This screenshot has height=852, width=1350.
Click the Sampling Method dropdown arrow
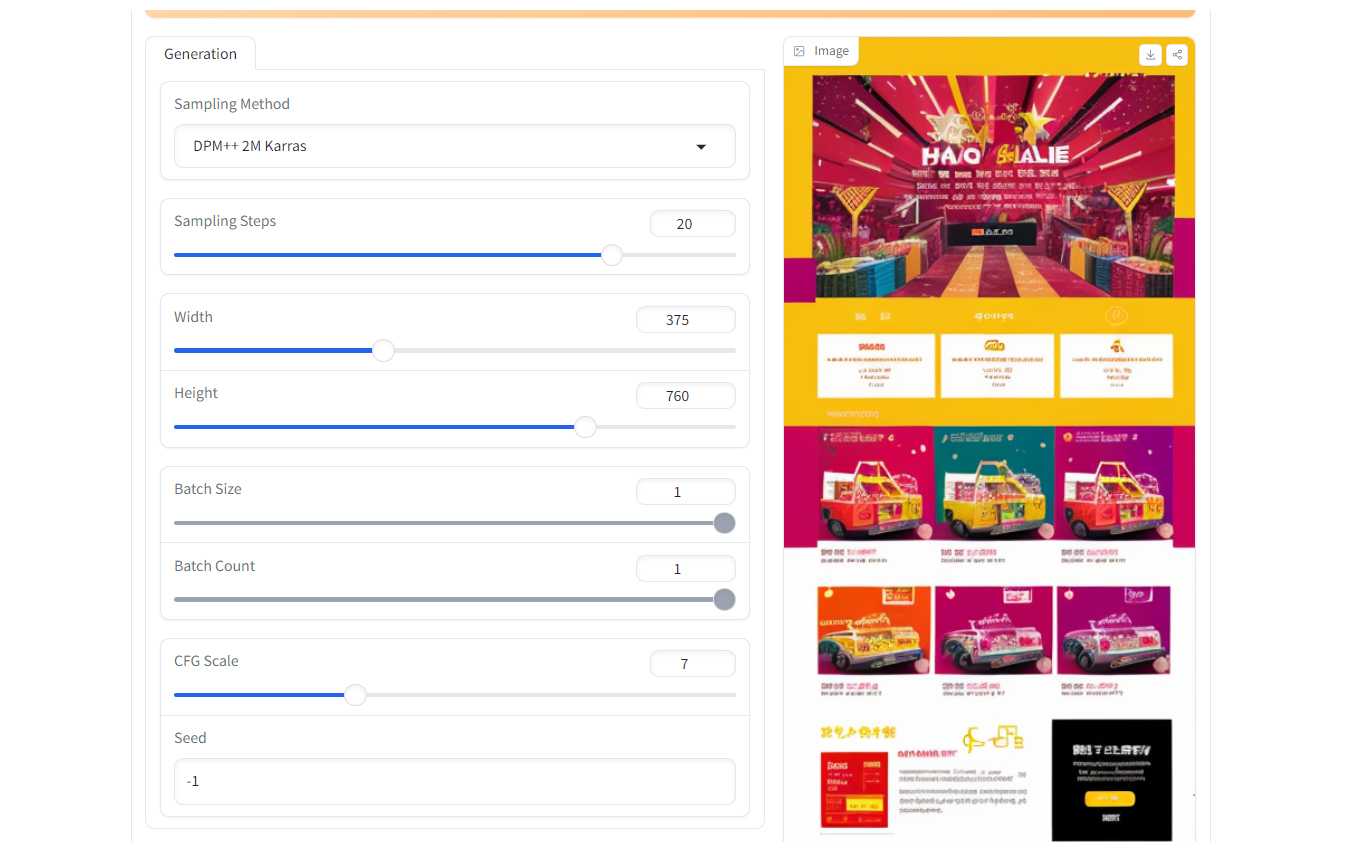[701, 147]
